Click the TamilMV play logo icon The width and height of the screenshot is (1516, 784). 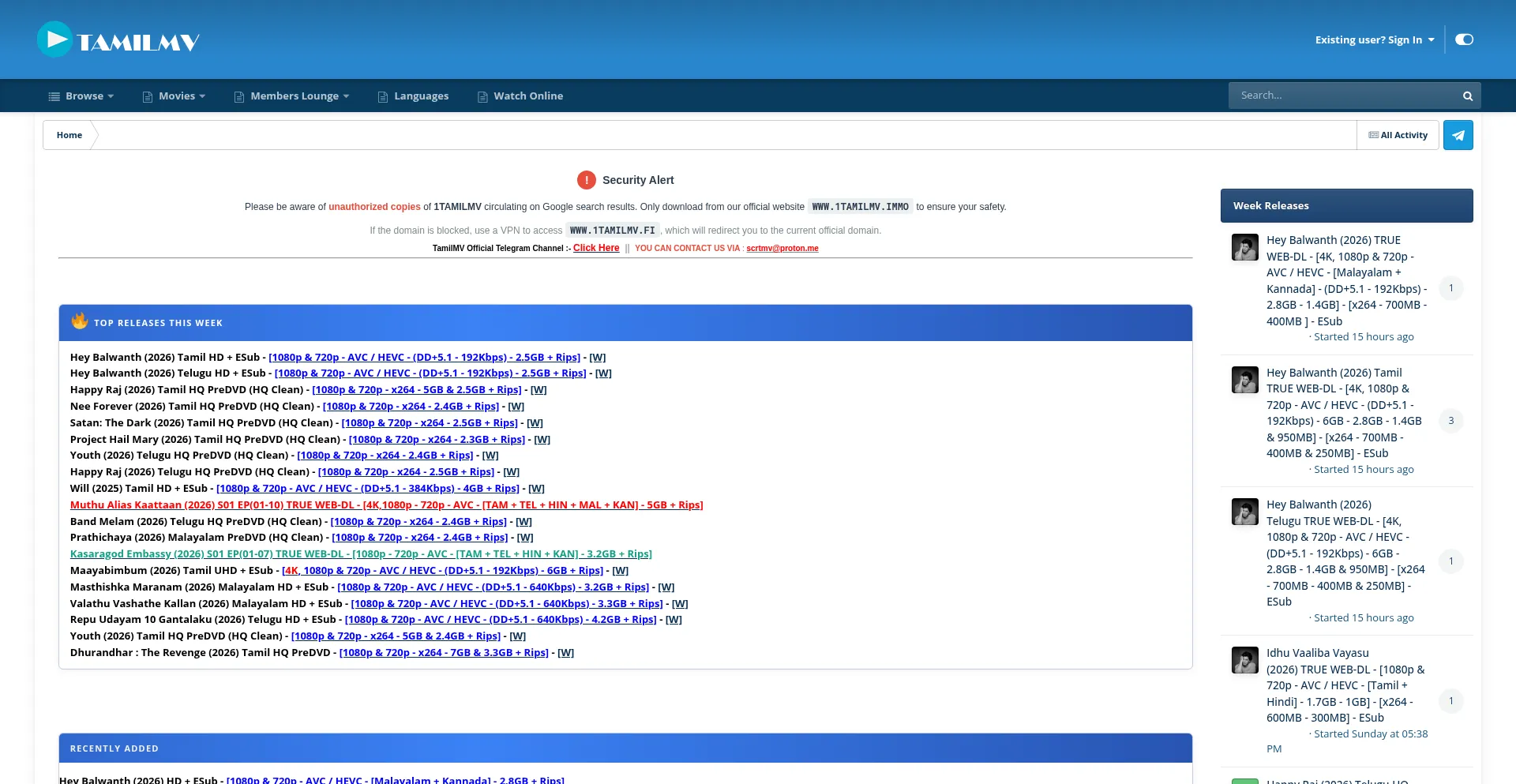[55, 39]
